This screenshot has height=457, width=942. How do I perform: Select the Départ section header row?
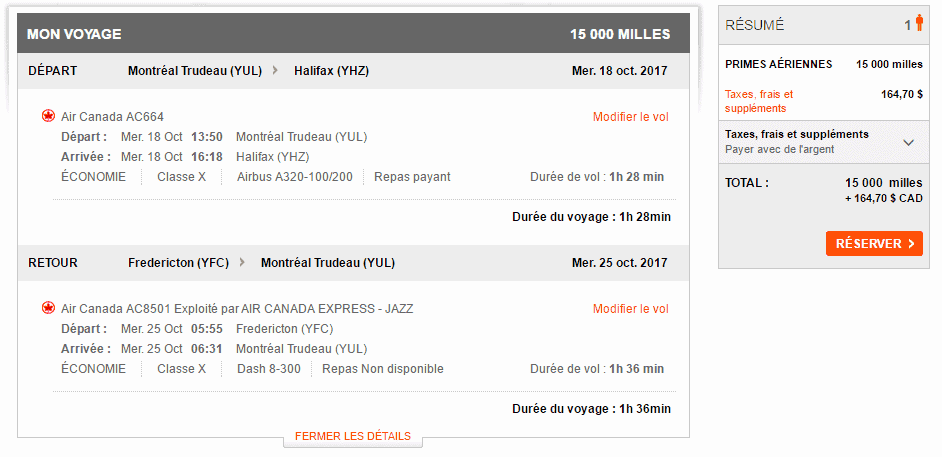click(353, 71)
